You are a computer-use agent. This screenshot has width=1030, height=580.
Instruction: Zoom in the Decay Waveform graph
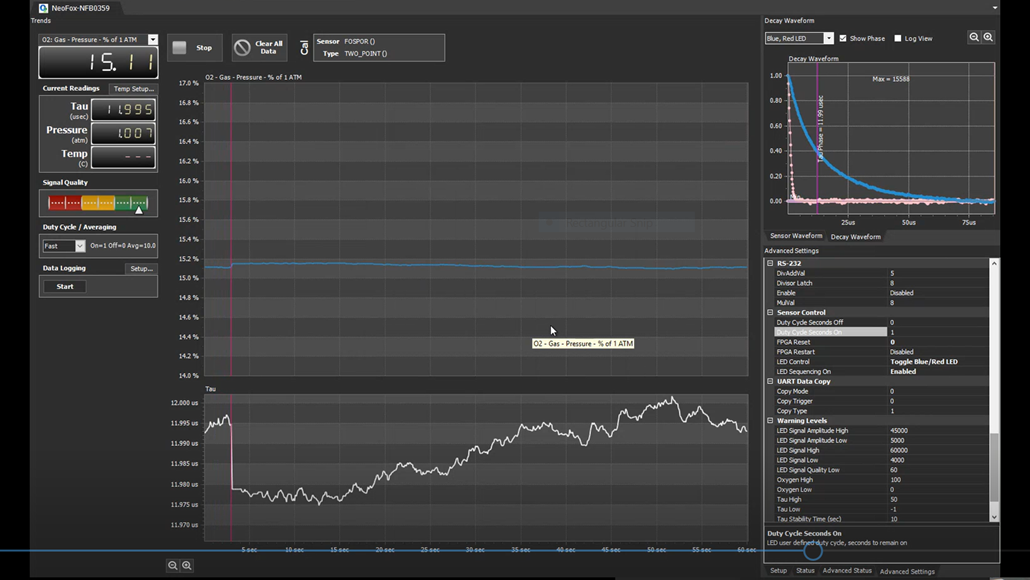[x=988, y=38]
